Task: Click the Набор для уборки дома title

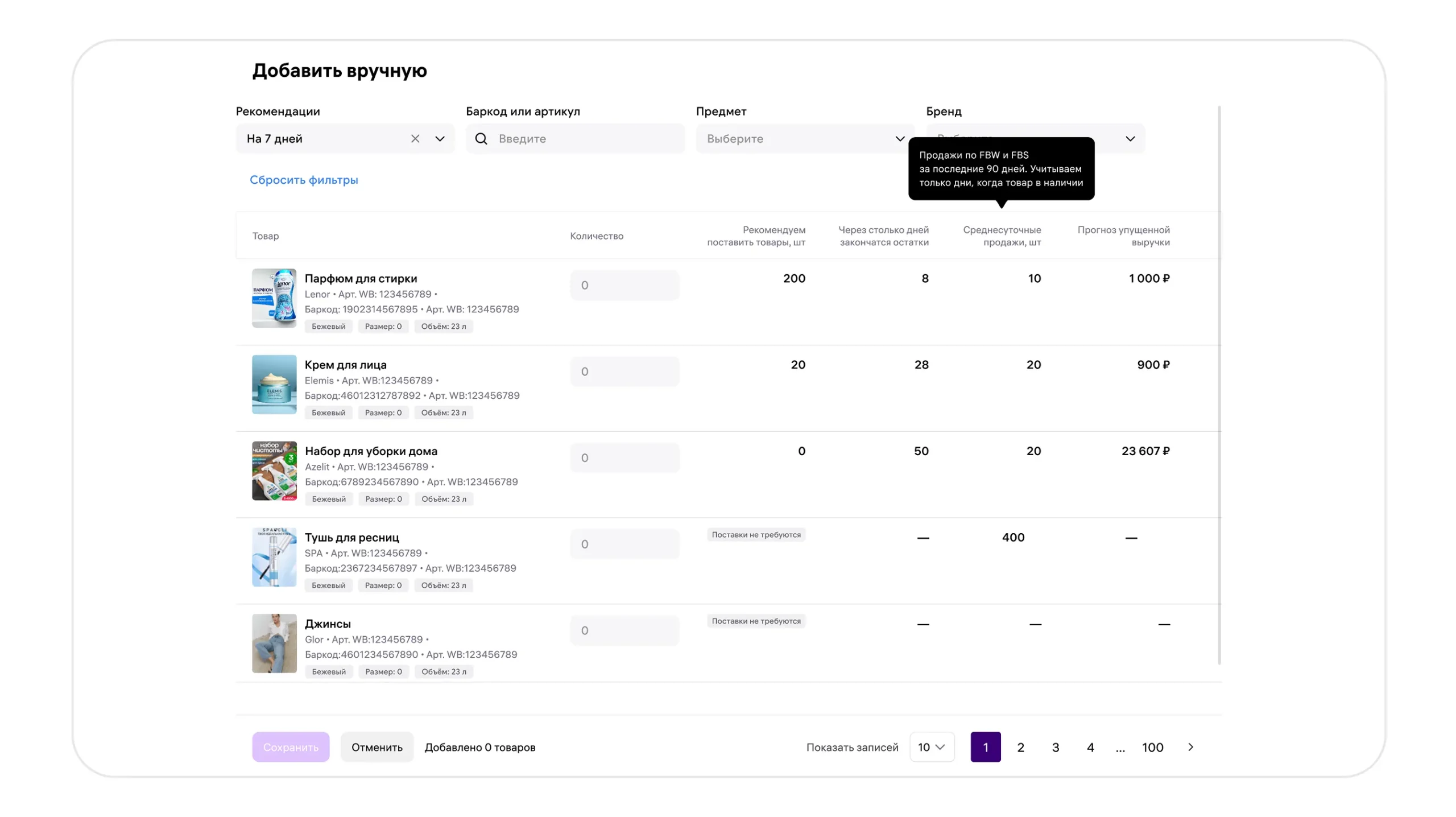Action: 371,451
